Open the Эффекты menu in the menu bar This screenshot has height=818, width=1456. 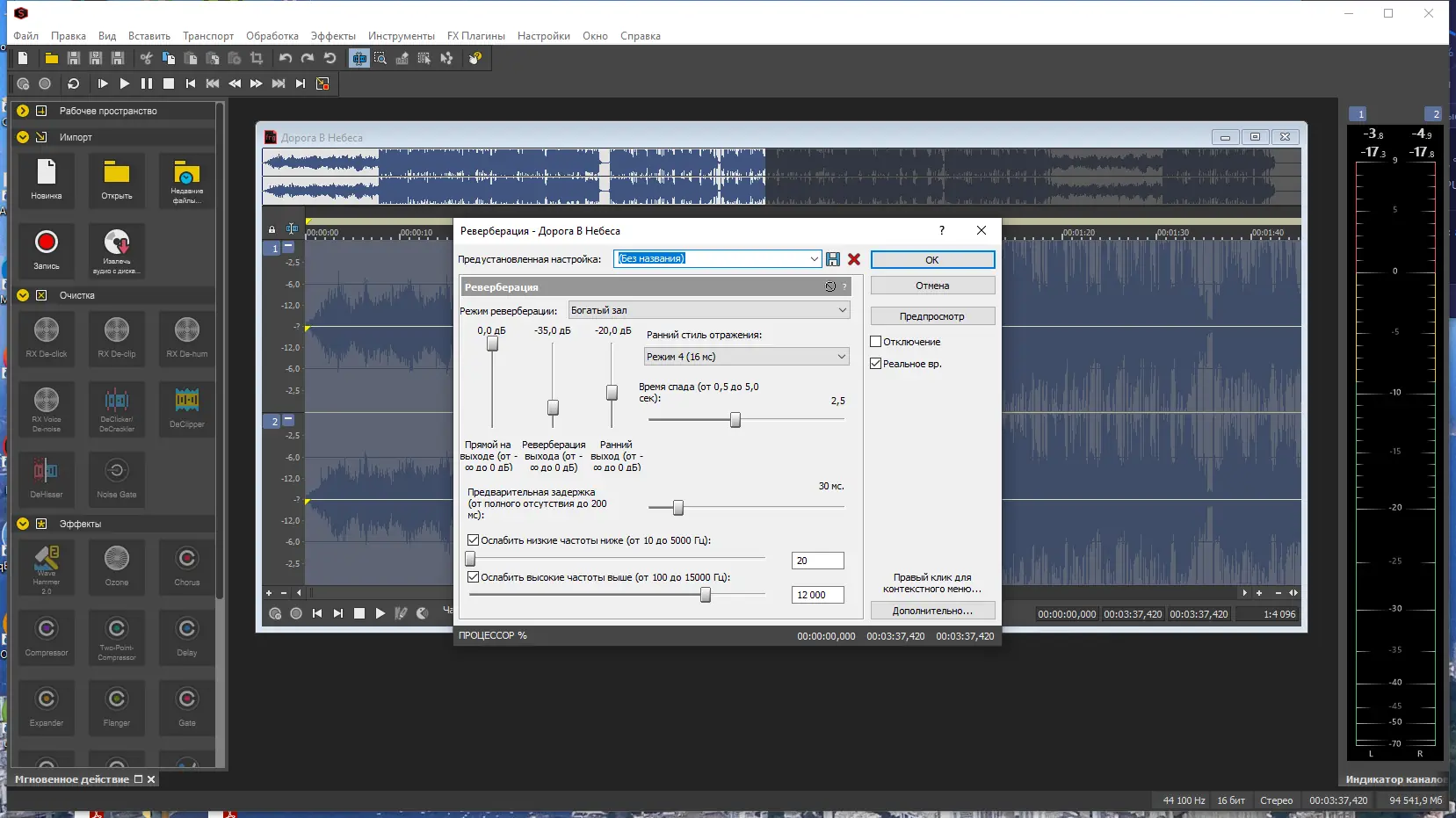click(333, 36)
